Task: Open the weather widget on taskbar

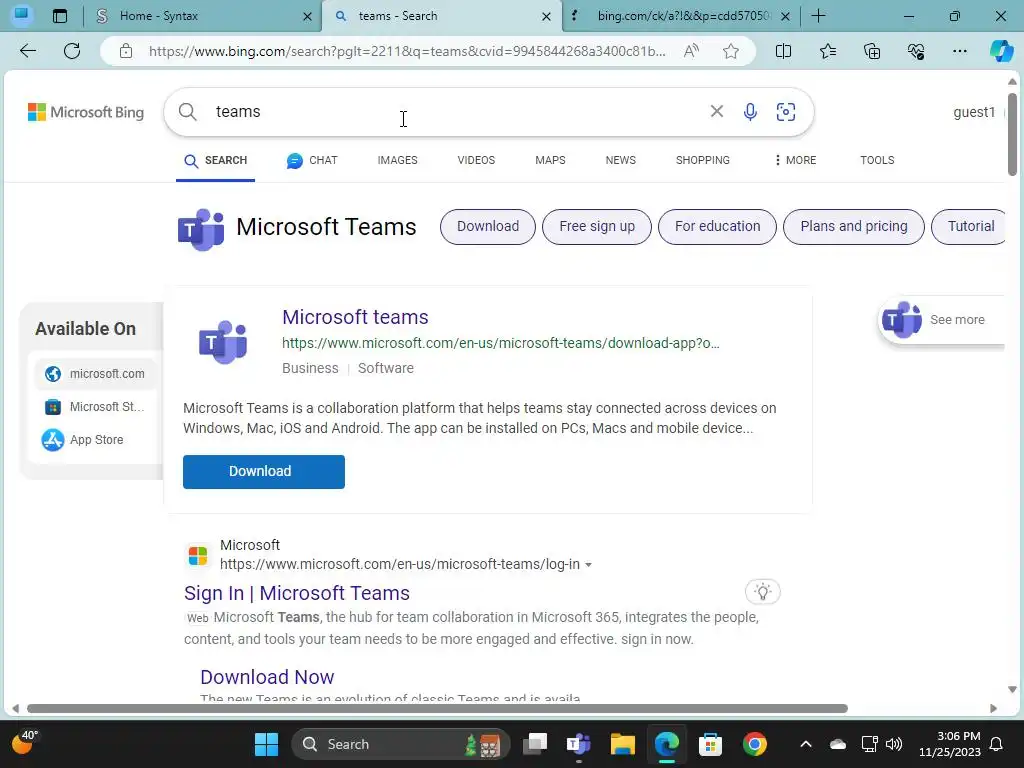Action: (x=25, y=743)
